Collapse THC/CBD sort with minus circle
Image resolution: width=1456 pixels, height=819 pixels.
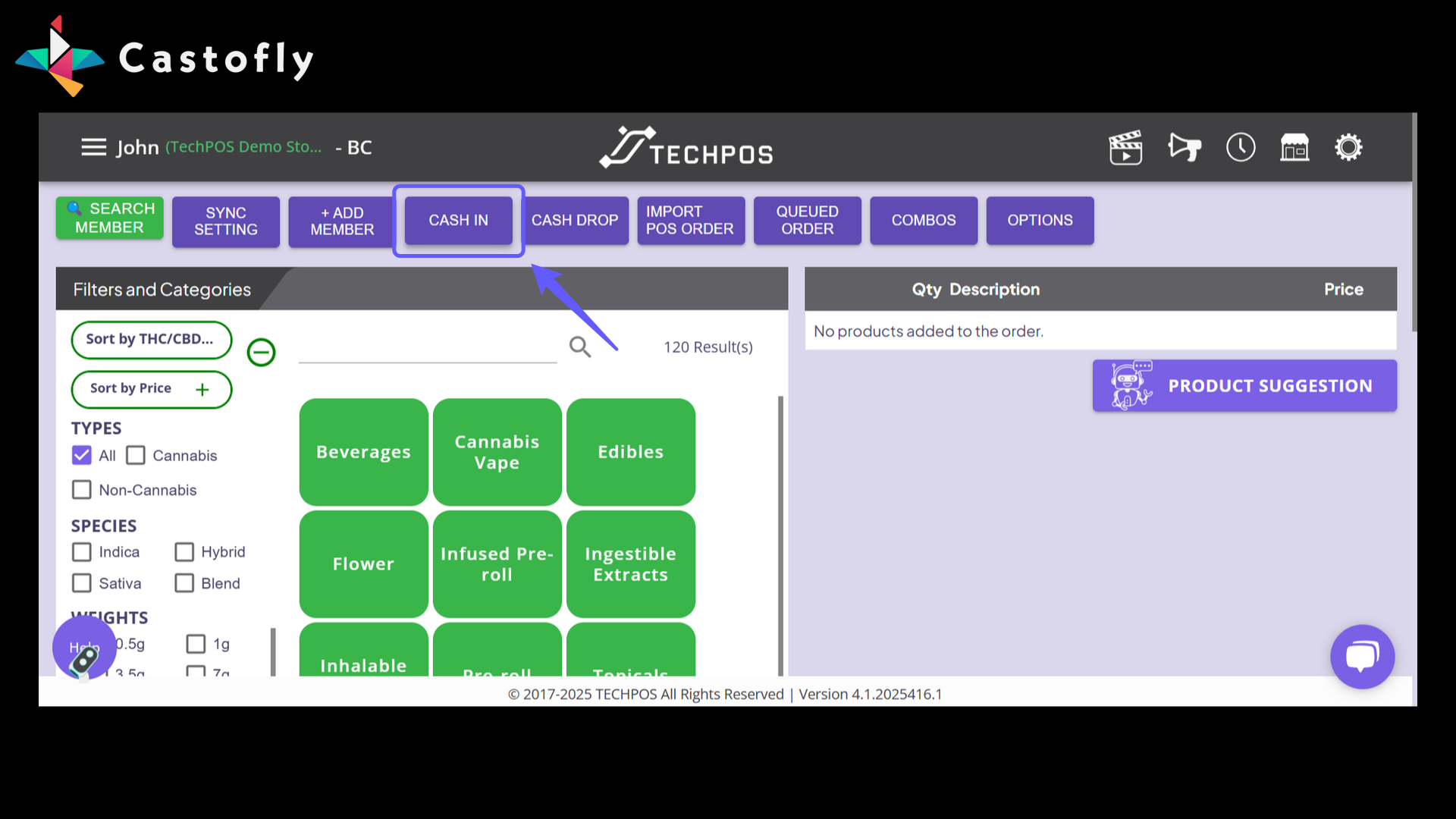pyautogui.click(x=262, y=352)
